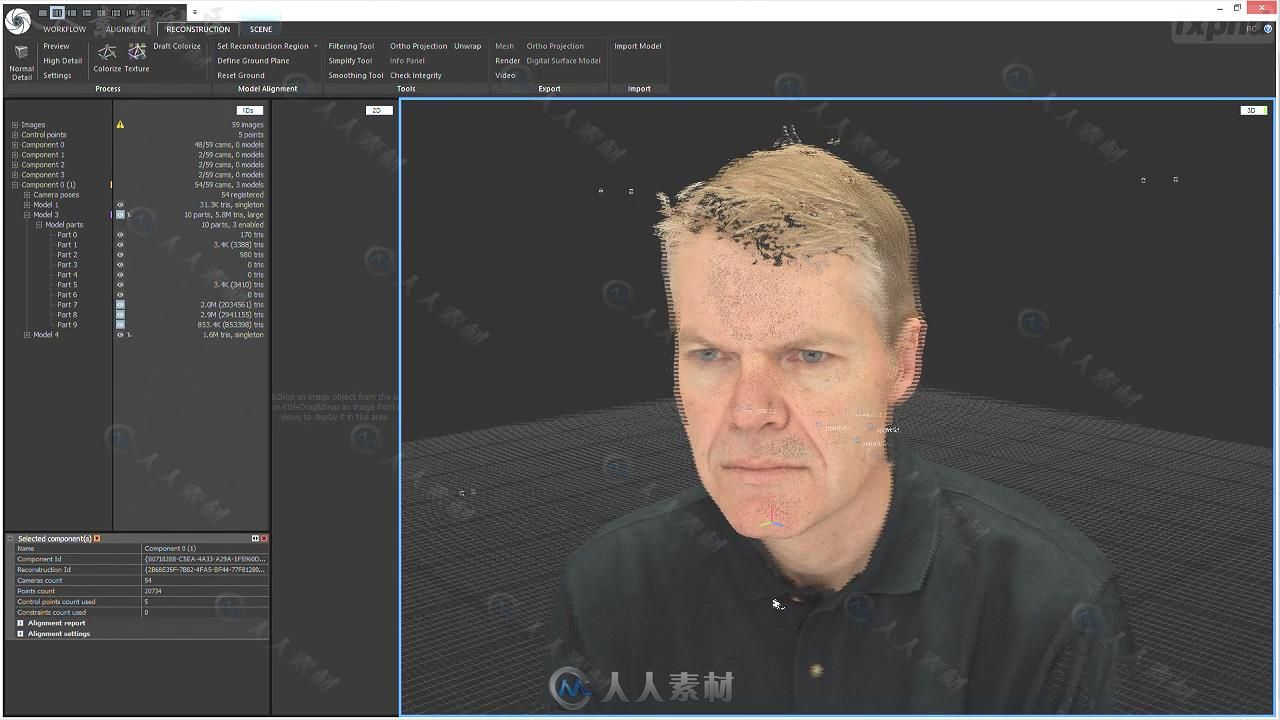Click the 1Ds view label button
Screen dimensions: 1280x720
[x=249, y=110]
